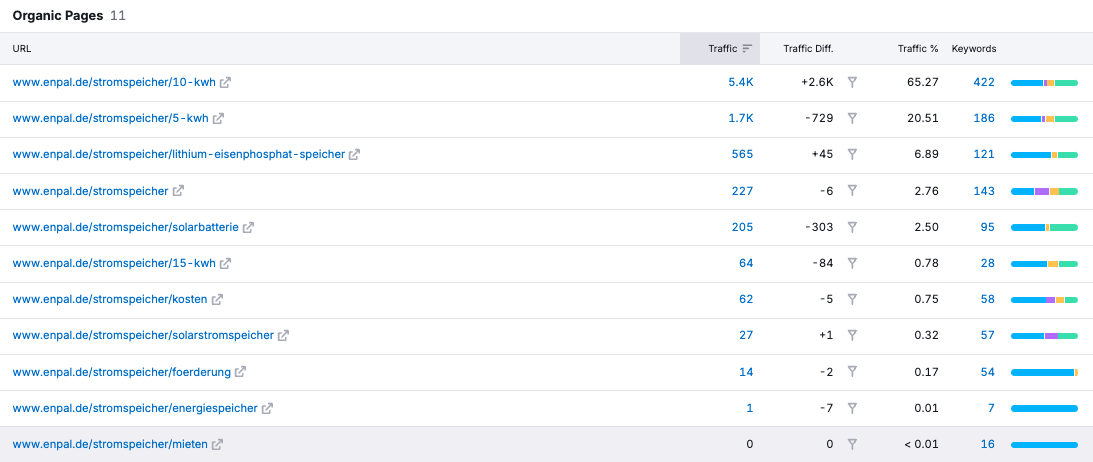This screenshot has height=462, width=1093.
Task: Click the purple segment in stromspeicher's bar
Action: (x=1041, y=191)
